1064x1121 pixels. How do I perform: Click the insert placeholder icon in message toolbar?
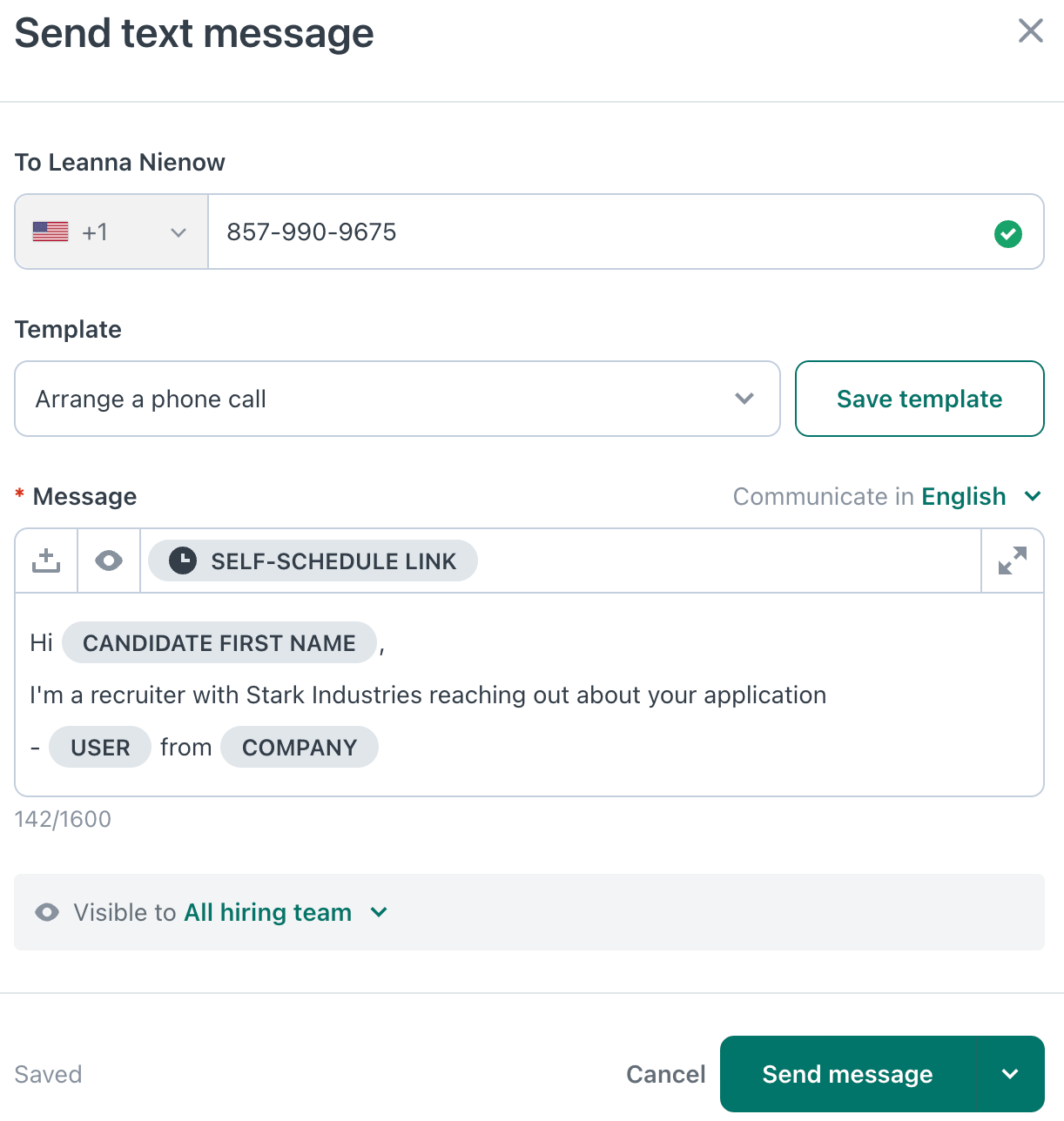coord(46,561)
